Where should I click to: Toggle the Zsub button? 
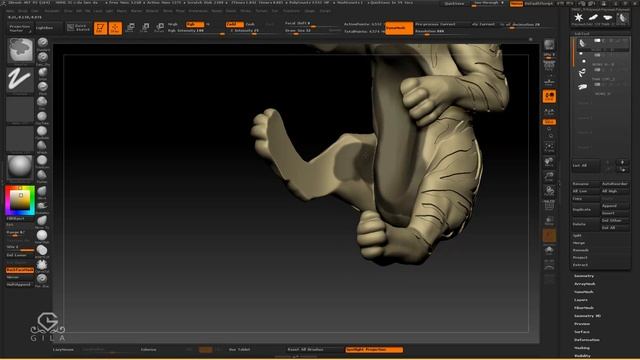click(x=250, y=24)
